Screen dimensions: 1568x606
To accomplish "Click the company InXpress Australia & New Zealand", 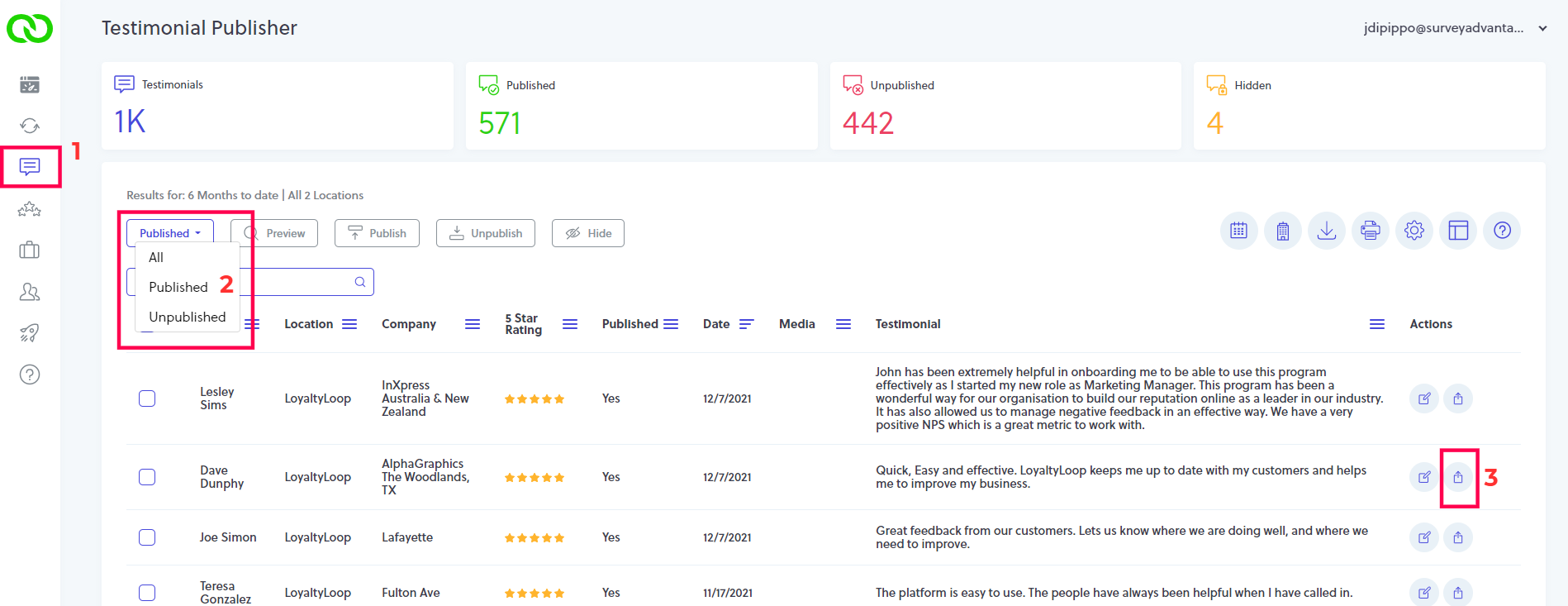I will point(425,398).
